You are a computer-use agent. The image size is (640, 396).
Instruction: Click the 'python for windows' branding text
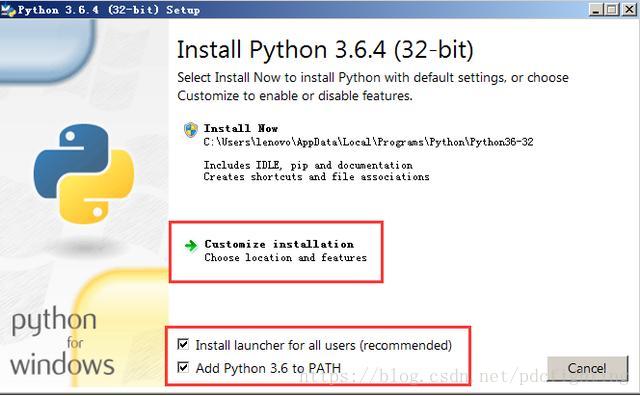[x=62, y=342]
